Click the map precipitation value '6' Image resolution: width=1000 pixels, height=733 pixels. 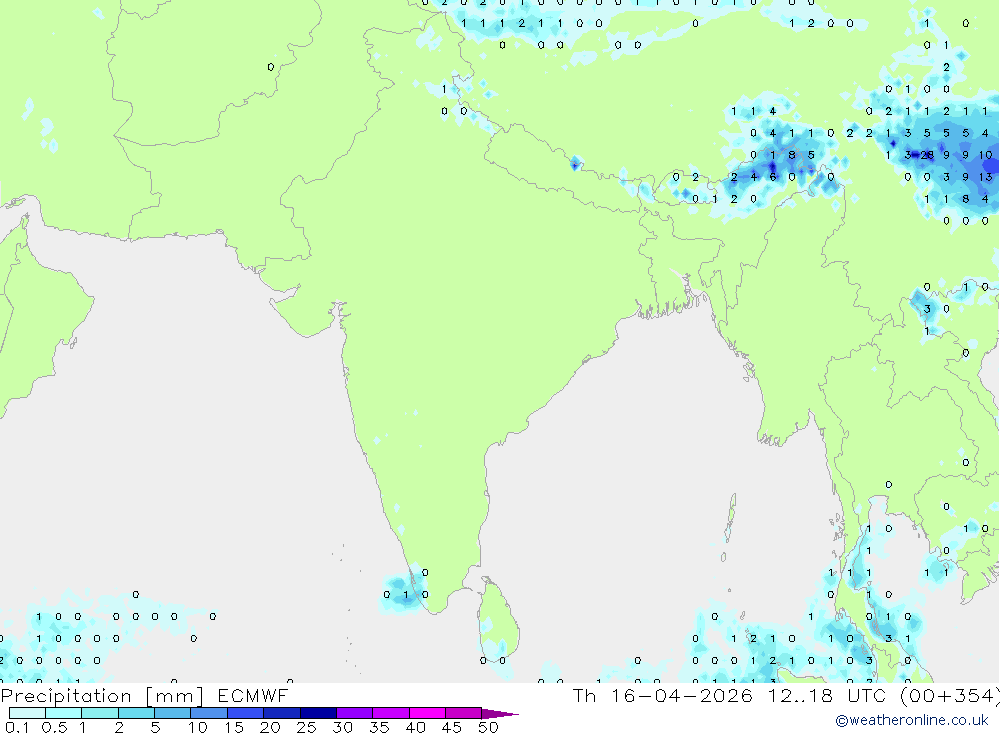tap(773, 177)
